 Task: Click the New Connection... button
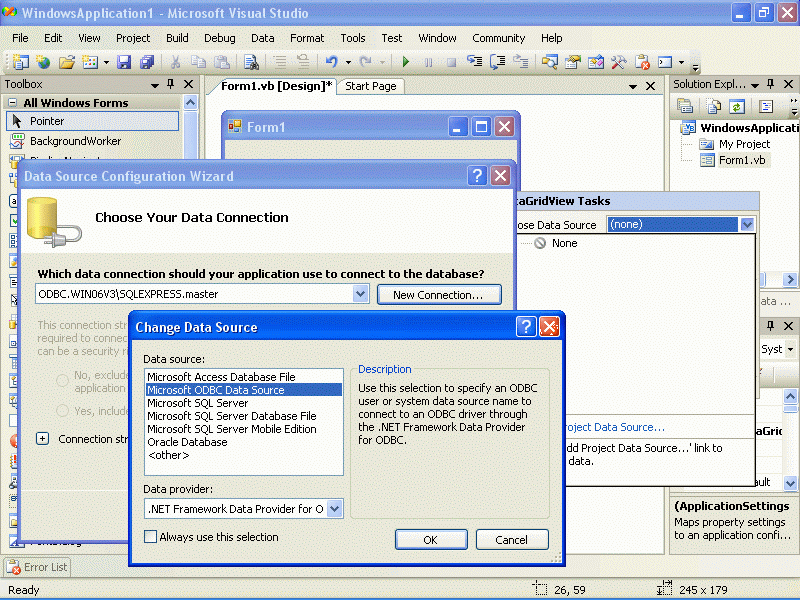tap(439, 295)
